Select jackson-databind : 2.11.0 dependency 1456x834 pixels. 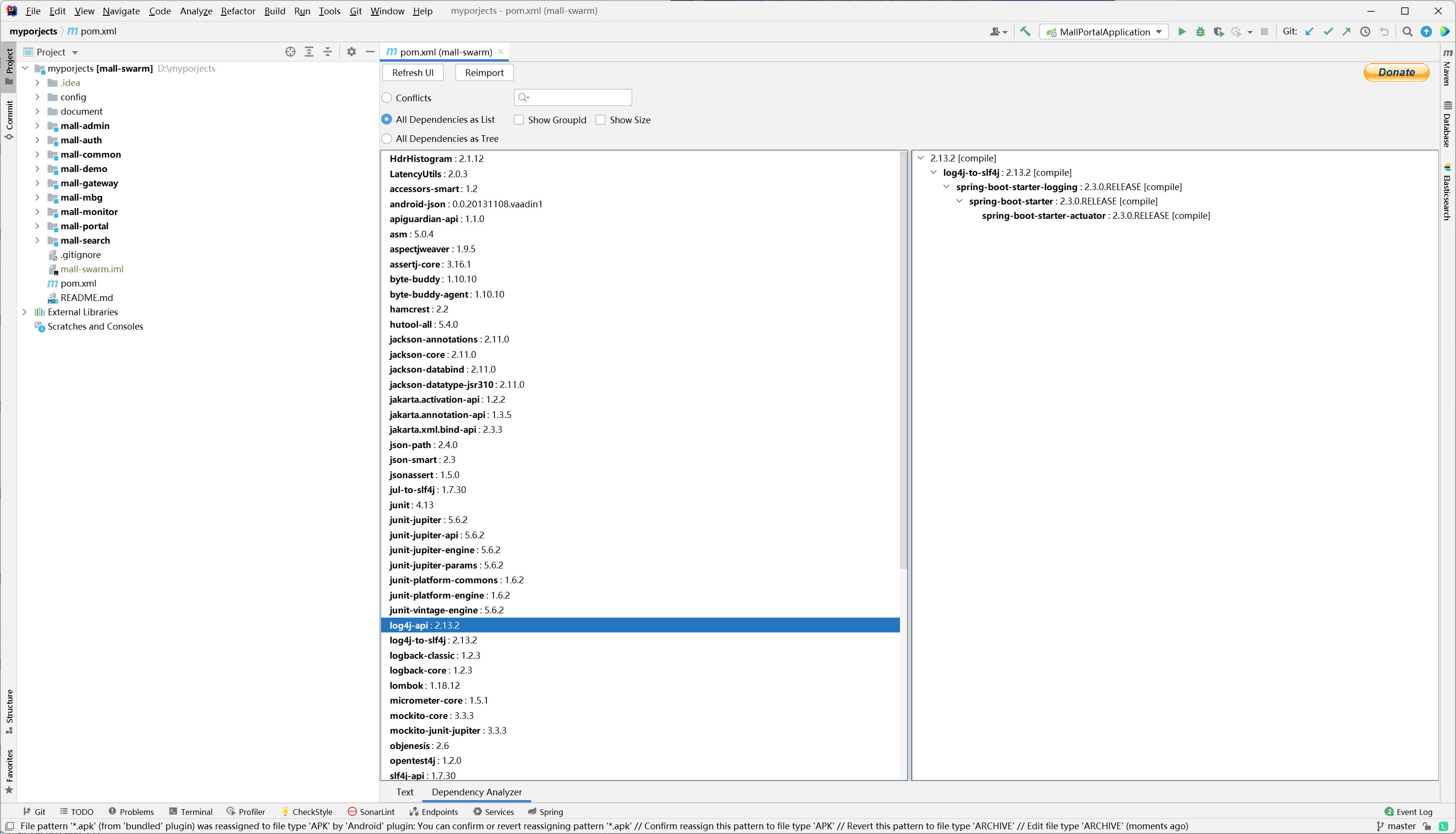click(x=640, y=369)
